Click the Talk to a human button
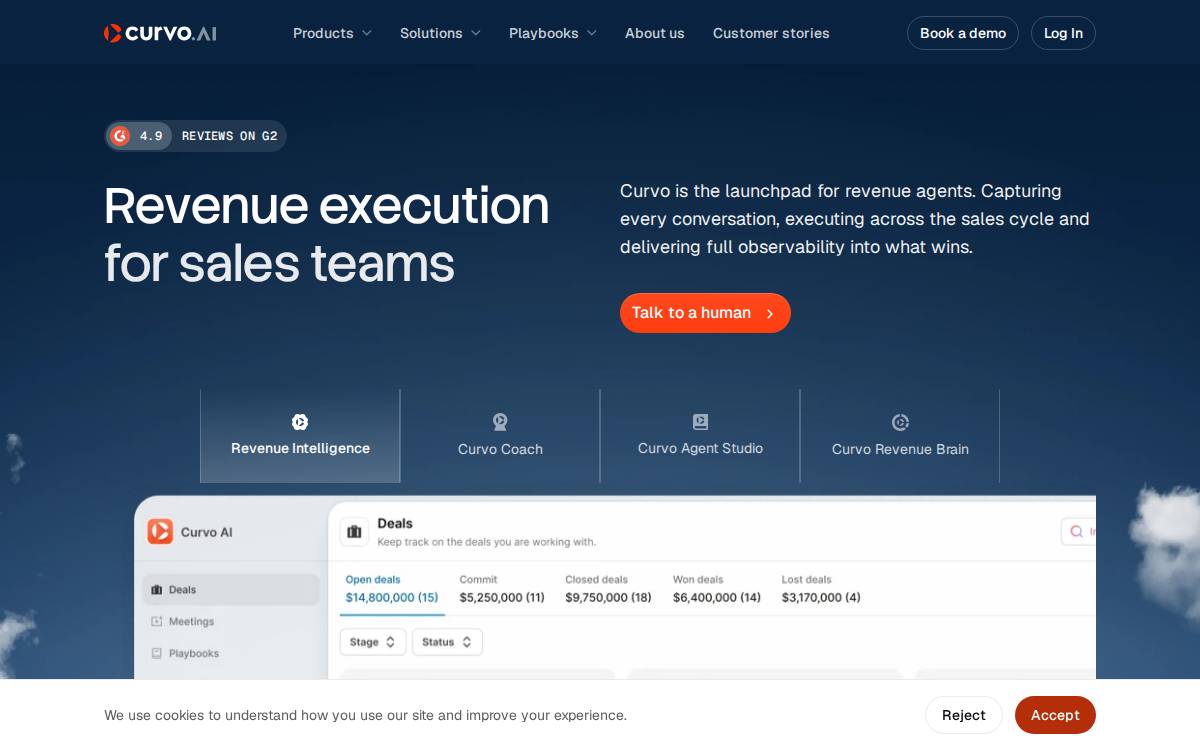 705,313
